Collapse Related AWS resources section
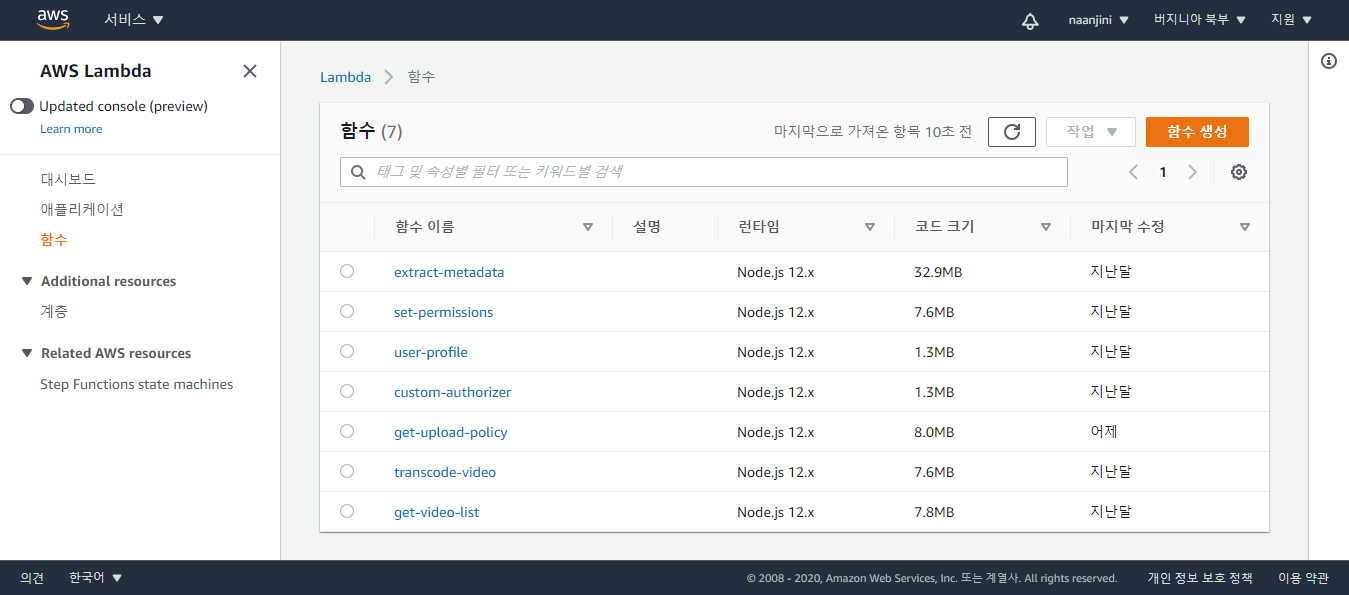The image size is (1349, 595). 27,353
